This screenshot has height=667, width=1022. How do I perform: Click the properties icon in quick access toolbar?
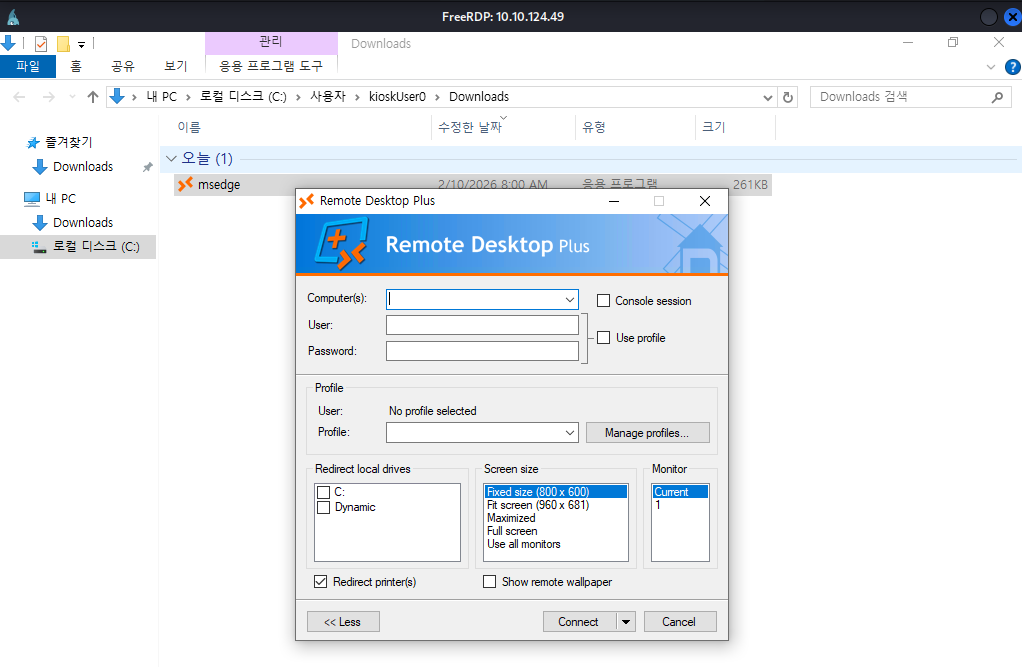[41, 44]
